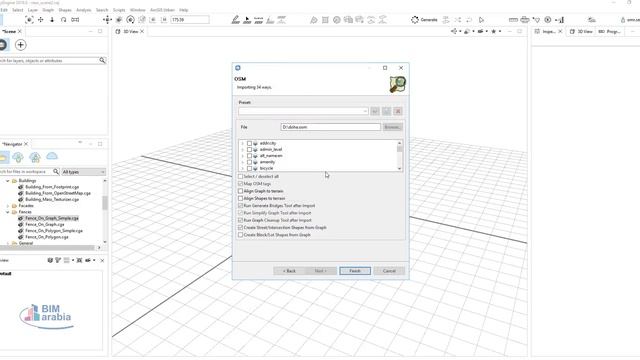Click the Back button in OSM dialog
The image size is (640, 360).
click(x=289, y=271)
